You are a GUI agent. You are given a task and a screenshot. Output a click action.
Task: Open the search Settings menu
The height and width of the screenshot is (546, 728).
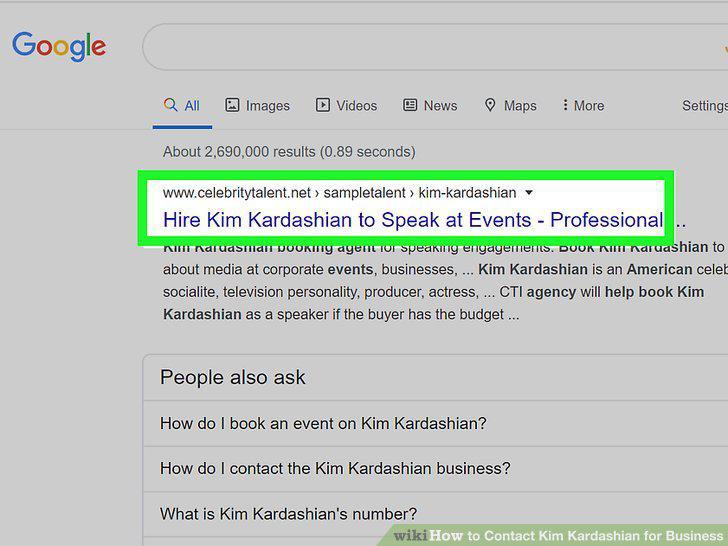(705, 105)
